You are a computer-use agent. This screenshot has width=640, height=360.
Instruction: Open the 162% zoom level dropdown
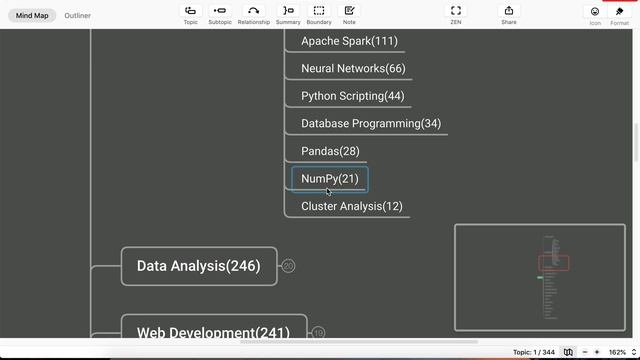[x=622, y=352]
